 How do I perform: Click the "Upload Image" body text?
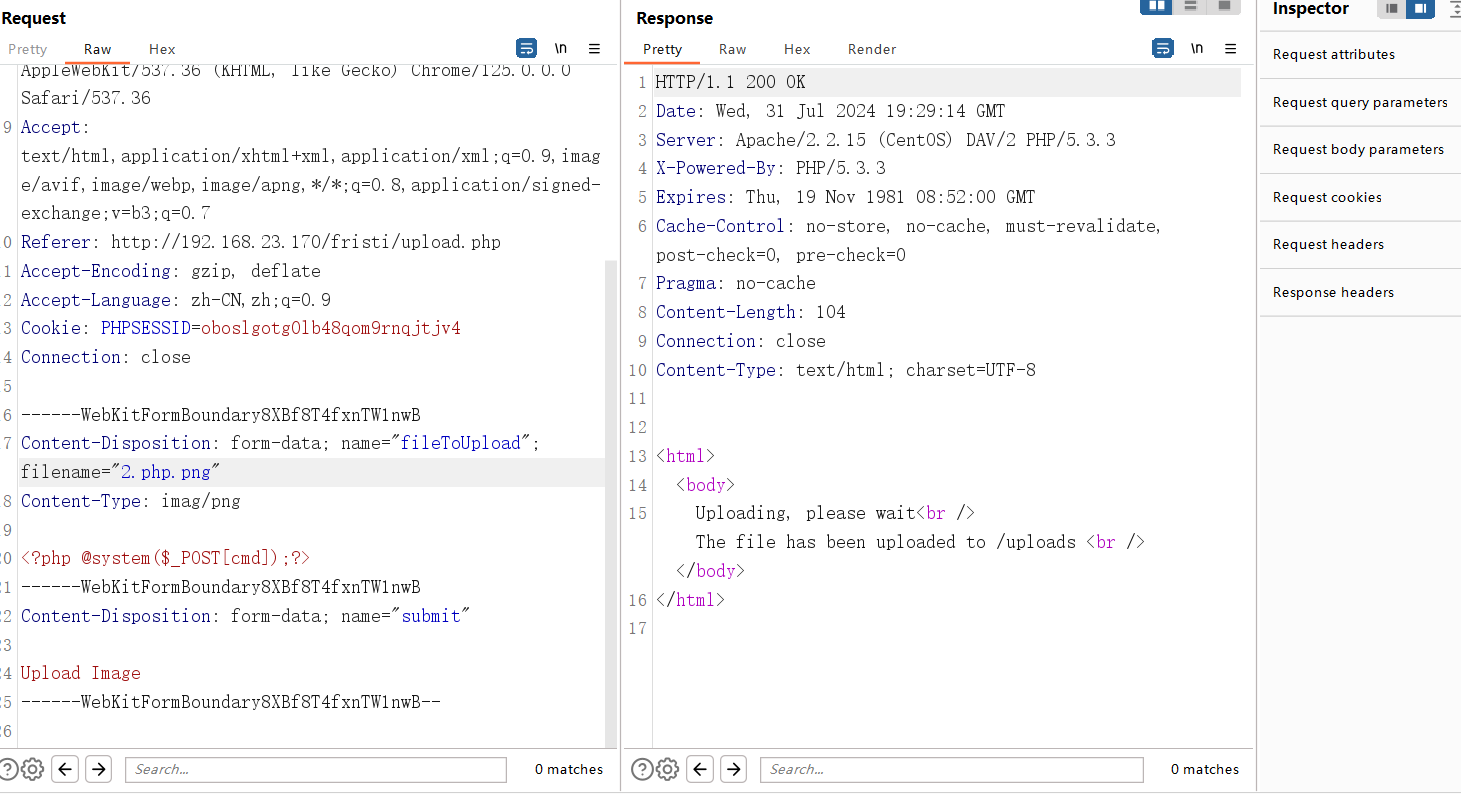(81, 673)
